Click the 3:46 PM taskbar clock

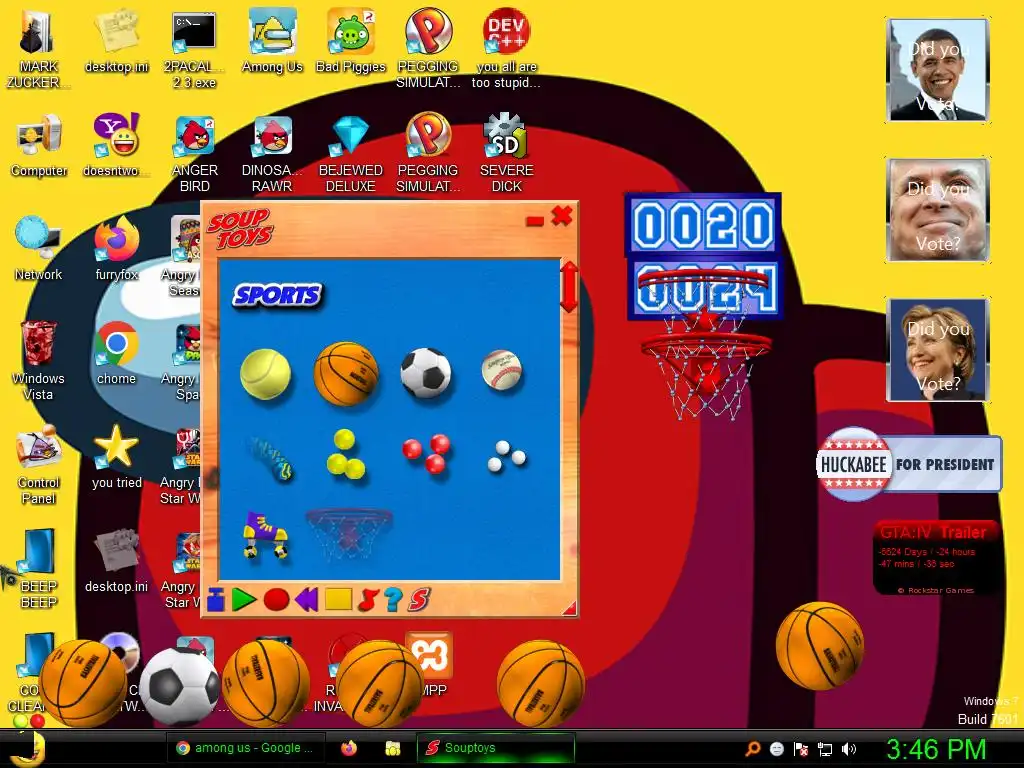(936, 749)
